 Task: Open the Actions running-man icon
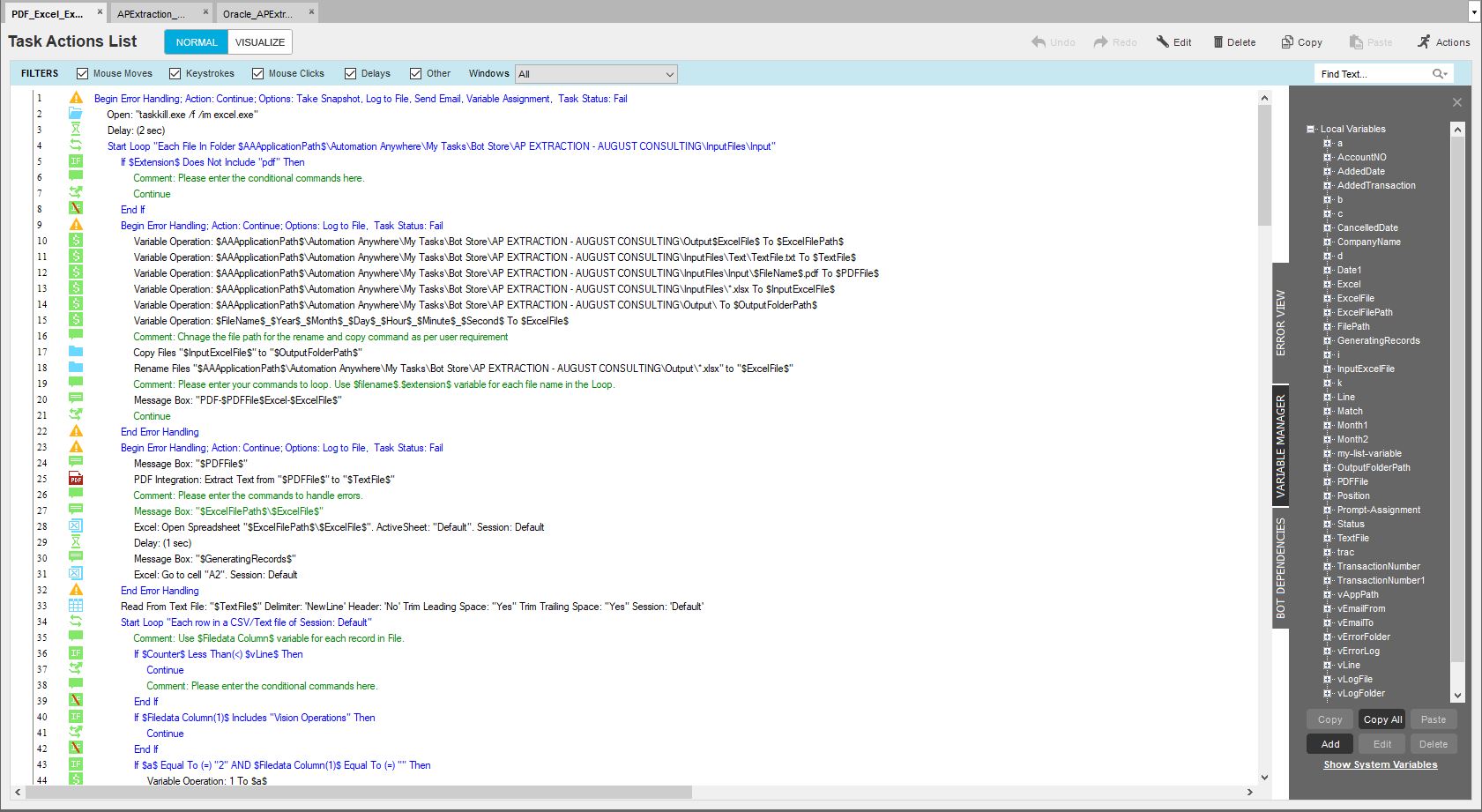(x=1424, y=42)
